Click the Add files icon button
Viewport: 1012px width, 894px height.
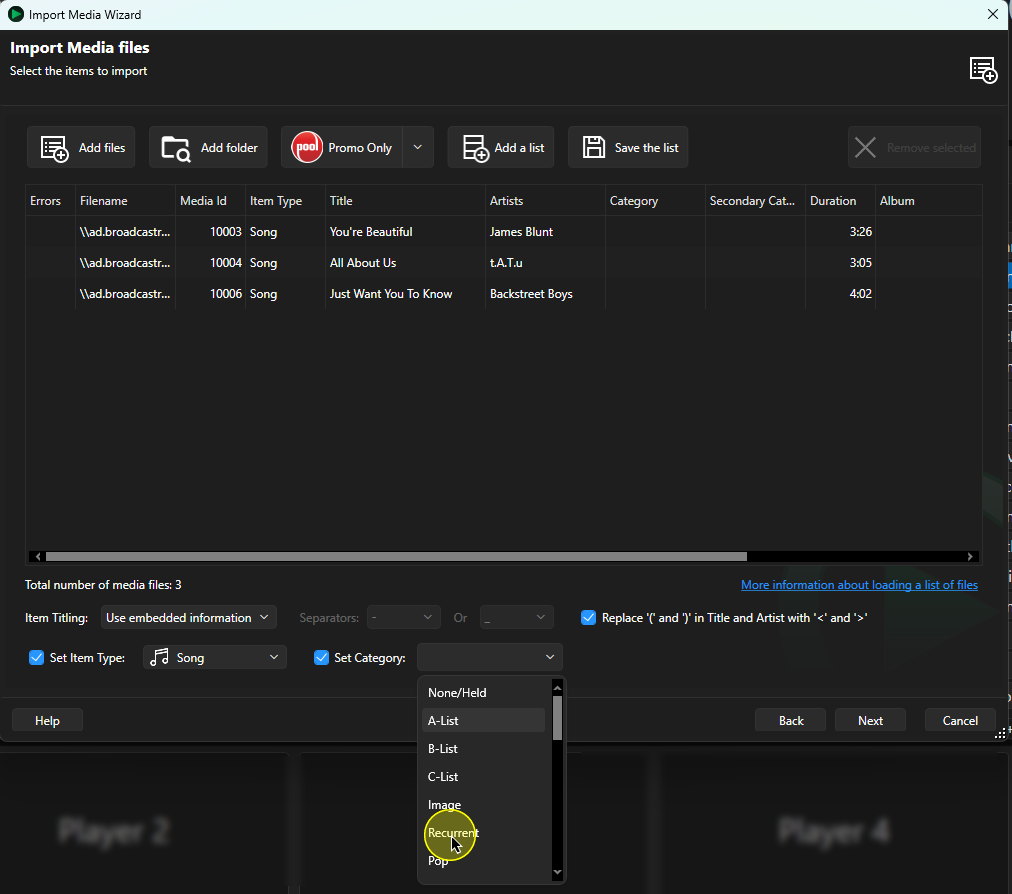[x=54, y=148]
